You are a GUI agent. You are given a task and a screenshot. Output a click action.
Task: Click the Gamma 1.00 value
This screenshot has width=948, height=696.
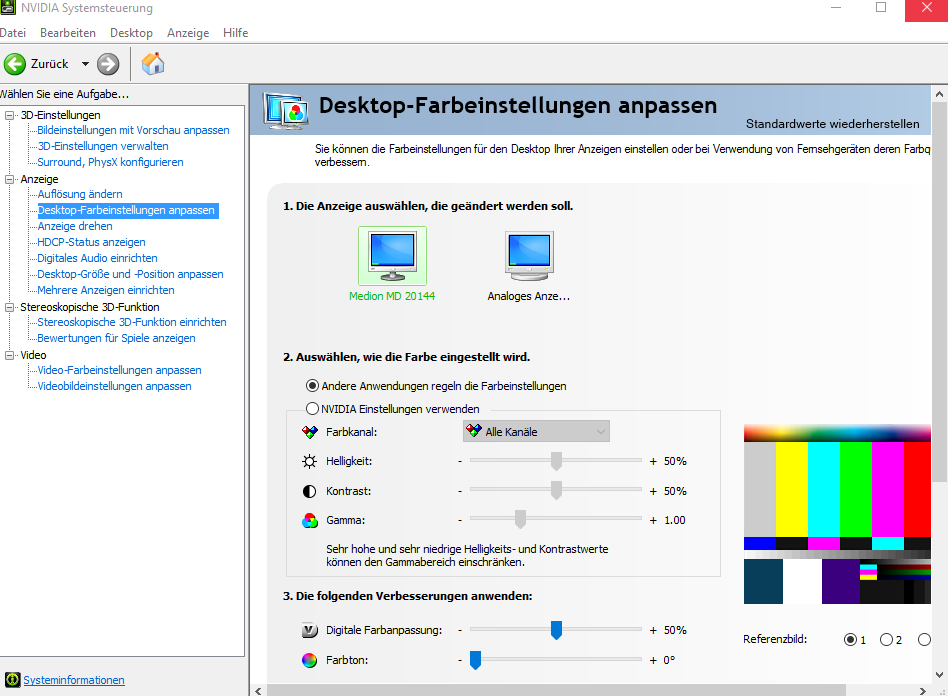point(675,520)
